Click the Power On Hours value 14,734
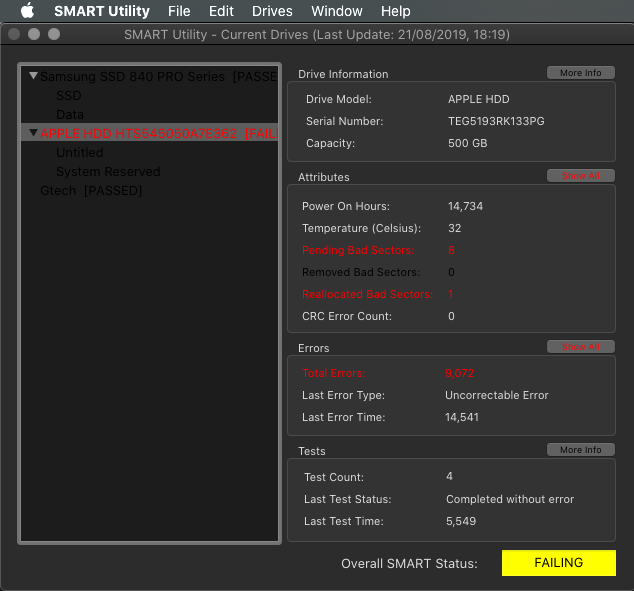 pyautogui.click(x=465, y=207)
